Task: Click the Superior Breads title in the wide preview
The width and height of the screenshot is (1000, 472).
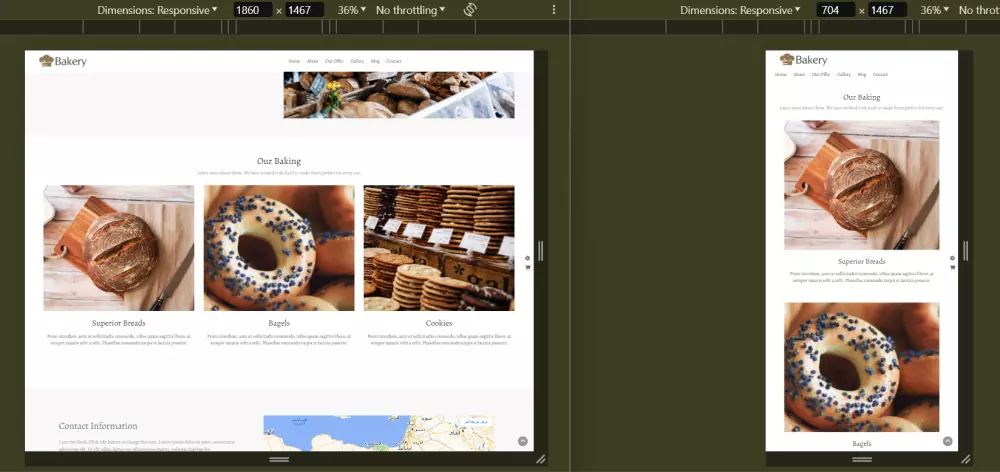Action: (x=119, y=323)
